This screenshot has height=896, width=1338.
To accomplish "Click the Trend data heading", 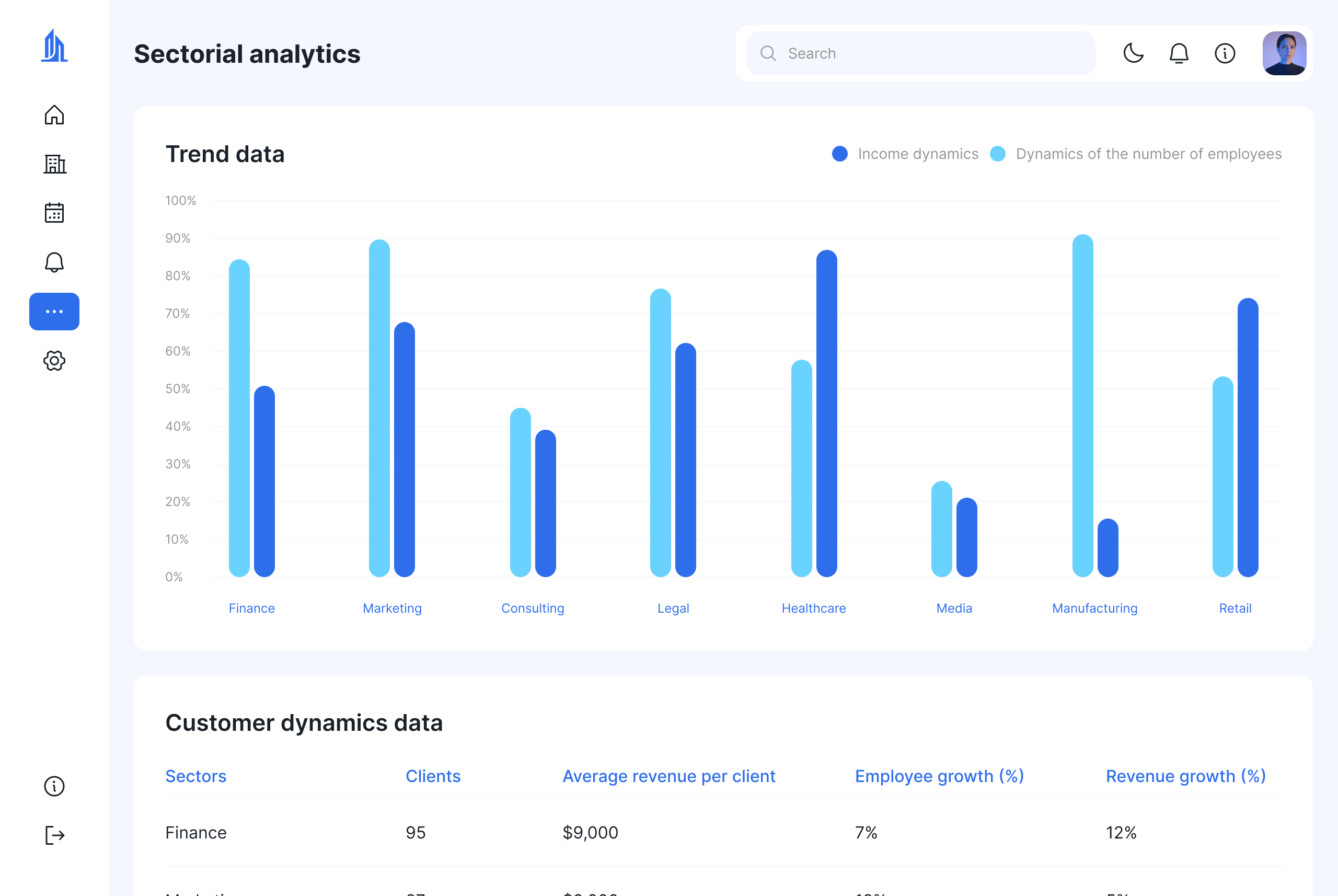I will [x=225, y=154].
